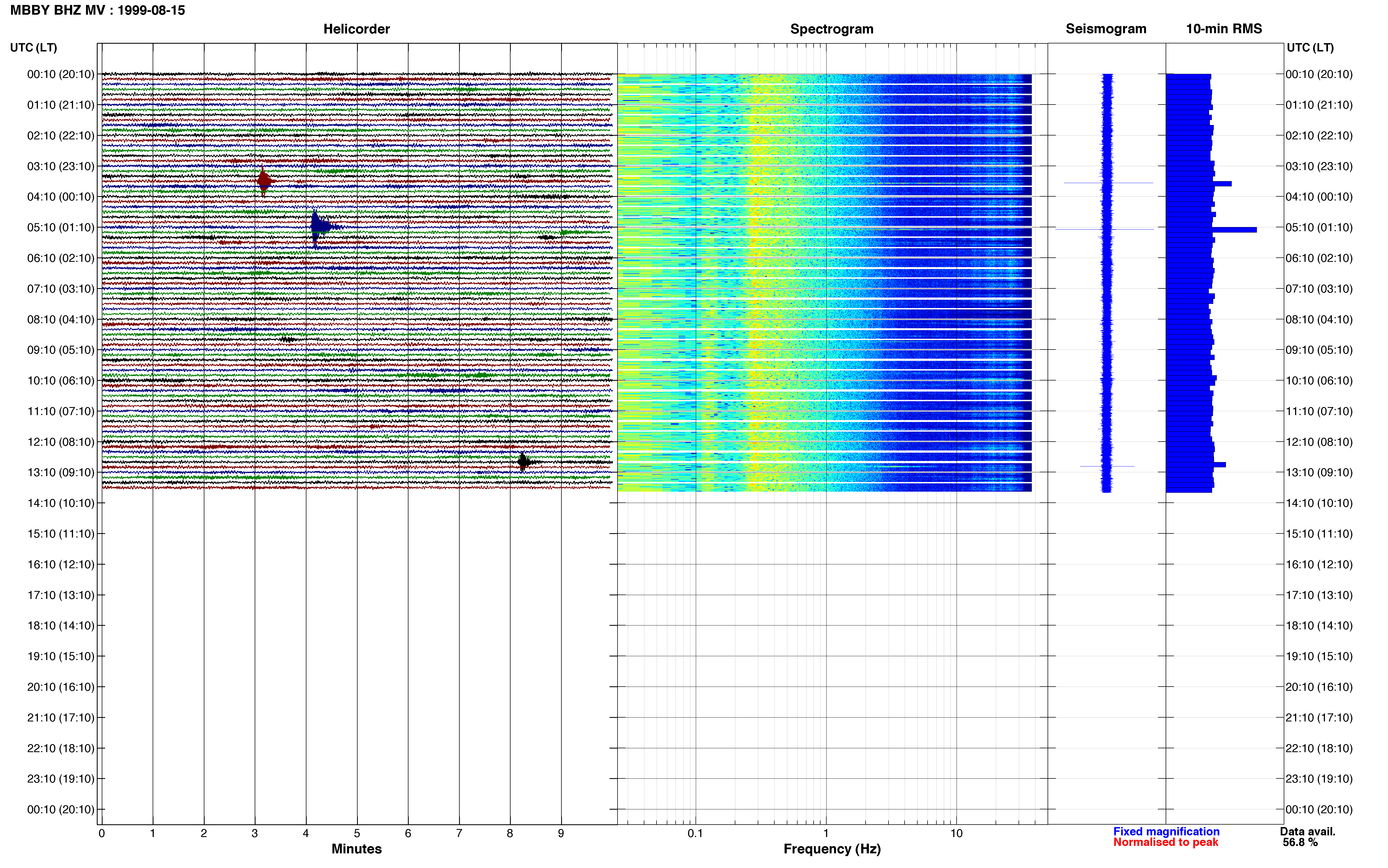
Task: Click the 10-min RMS column title
Action: (x=1224, y=29)
